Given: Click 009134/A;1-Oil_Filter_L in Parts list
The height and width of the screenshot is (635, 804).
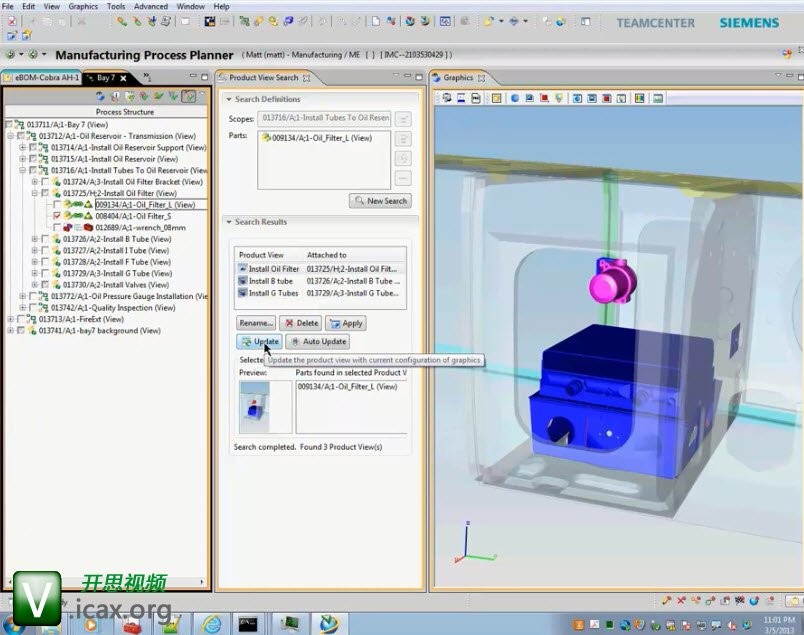Looking at the screenshot, I should point(321,138).
